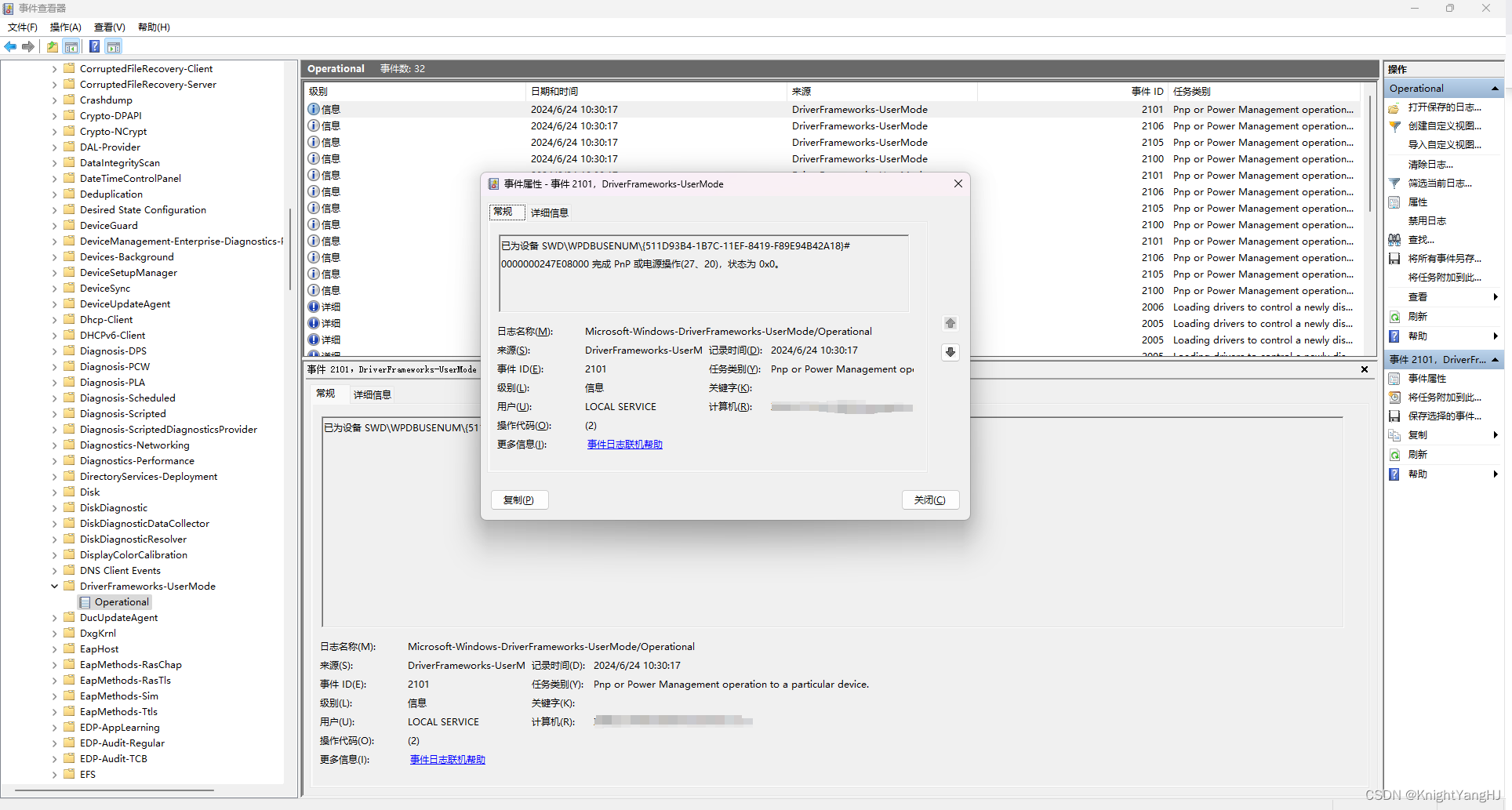Expand the Dhcp-Client tree node

[54, 320]
